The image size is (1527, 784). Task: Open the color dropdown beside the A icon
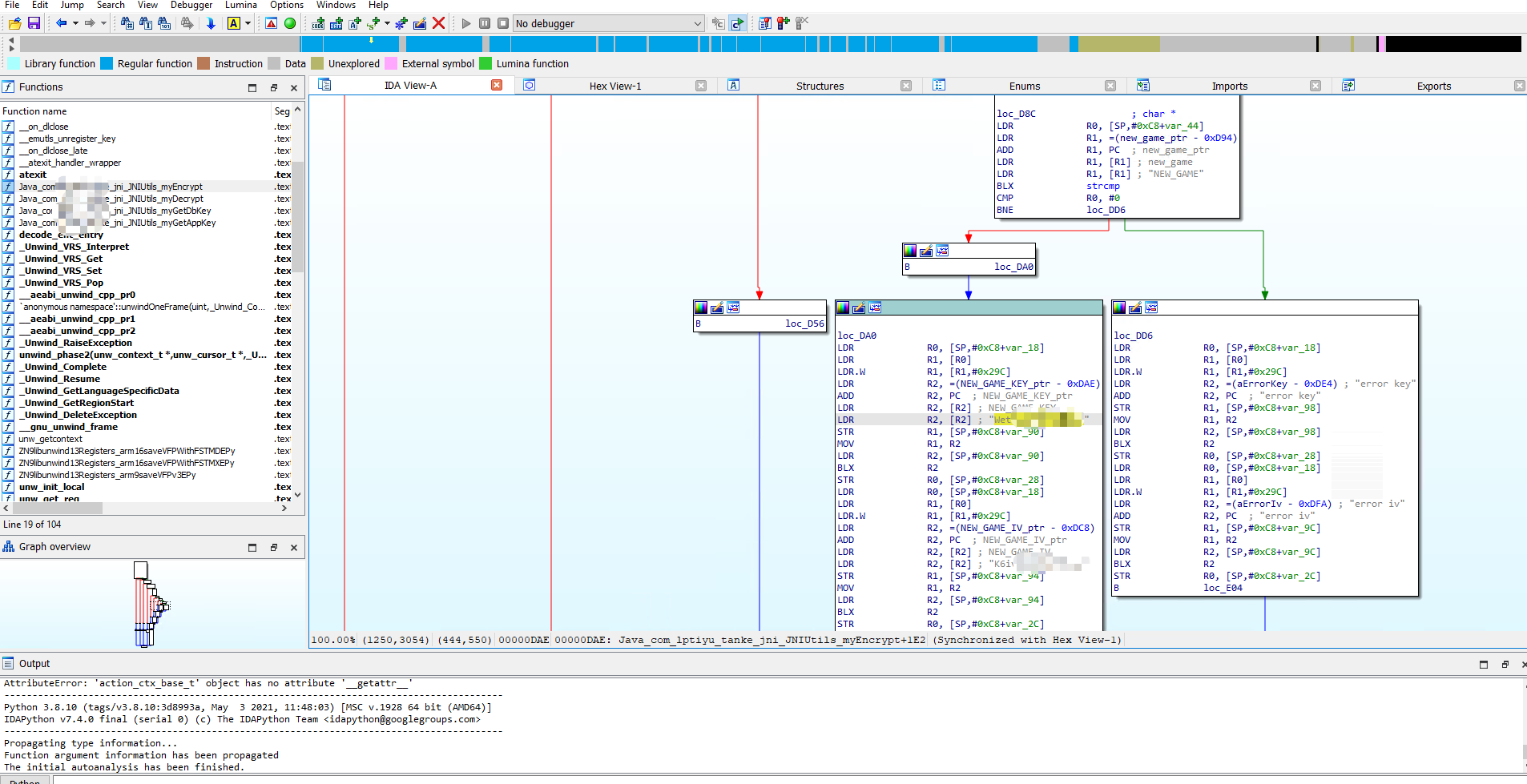pos(246,23)
